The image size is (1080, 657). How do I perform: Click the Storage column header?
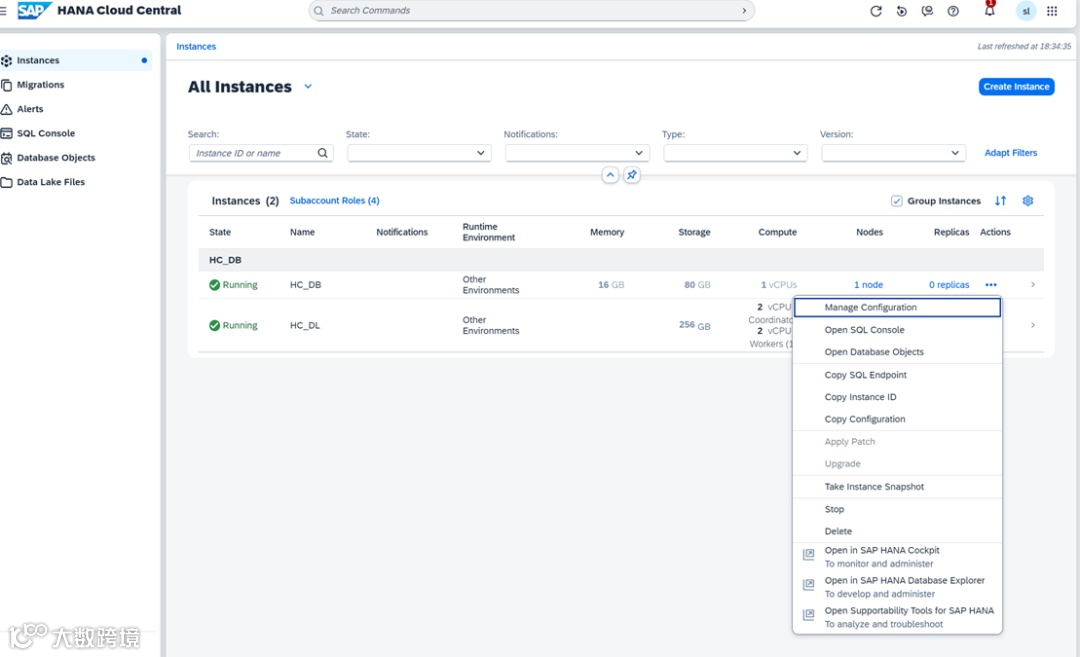coord(694,232)
